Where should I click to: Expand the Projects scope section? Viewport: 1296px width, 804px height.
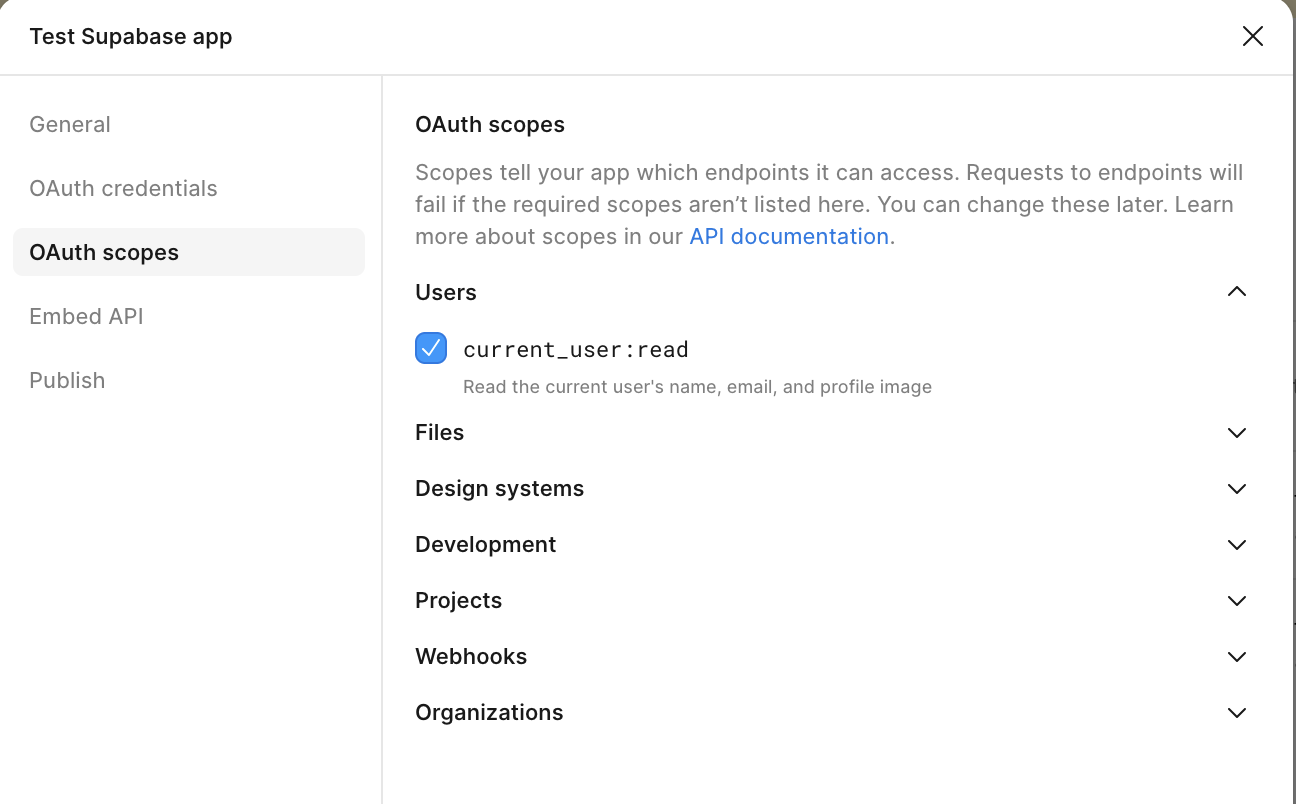coord(1237,601)
